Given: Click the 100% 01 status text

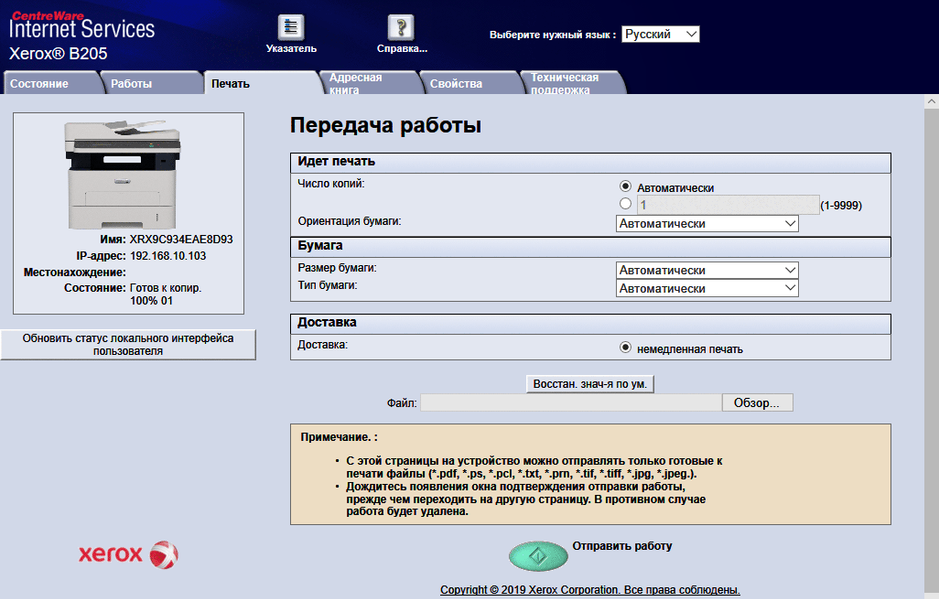Looking at the screenshot, I should coord(152,301).
